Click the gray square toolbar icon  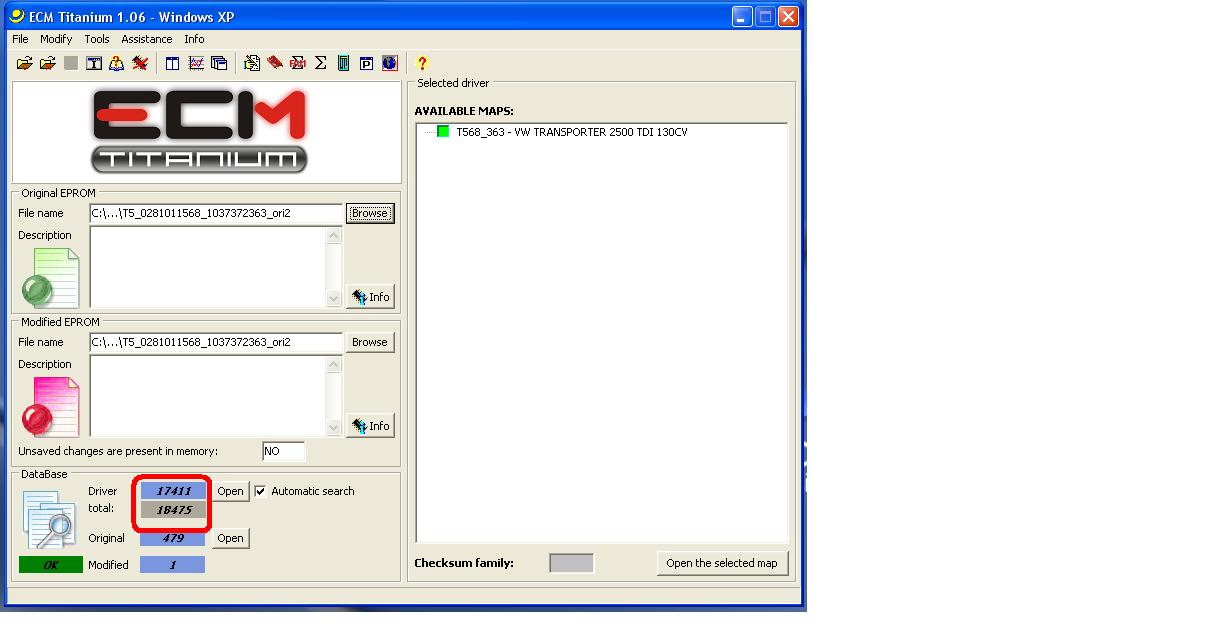(x=70, y=63)
